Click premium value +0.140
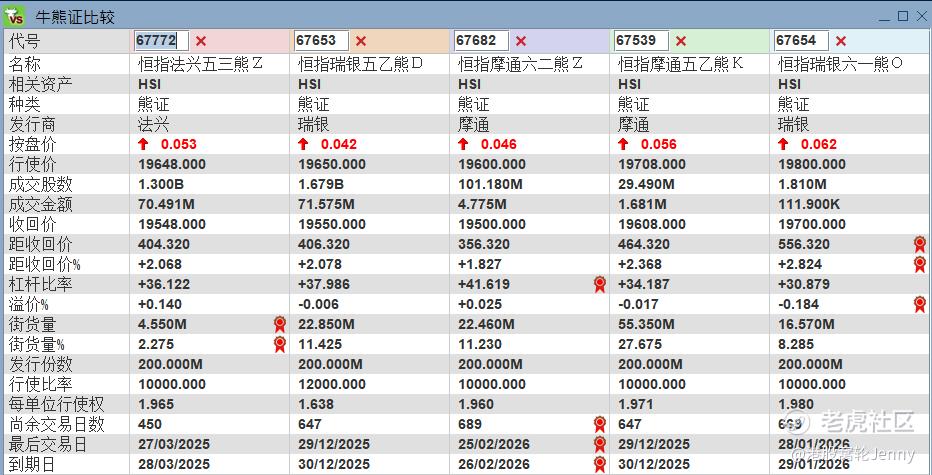Screen dimensions: 932x475 click(160, 304)
